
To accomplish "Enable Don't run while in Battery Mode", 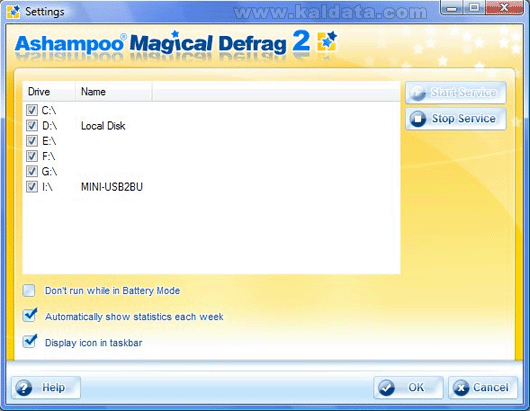I will tap(29, 291).
